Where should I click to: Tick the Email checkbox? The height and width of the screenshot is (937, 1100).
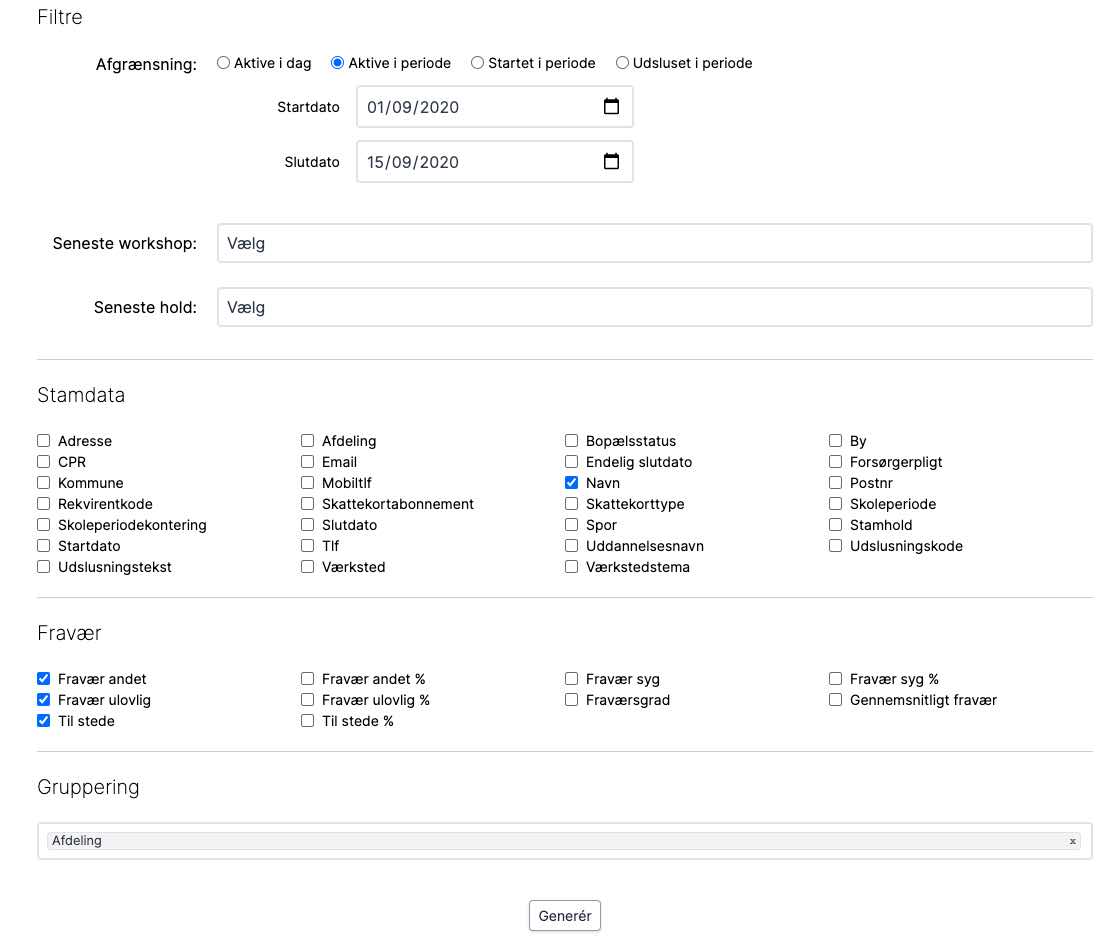[x=307, y=461]
